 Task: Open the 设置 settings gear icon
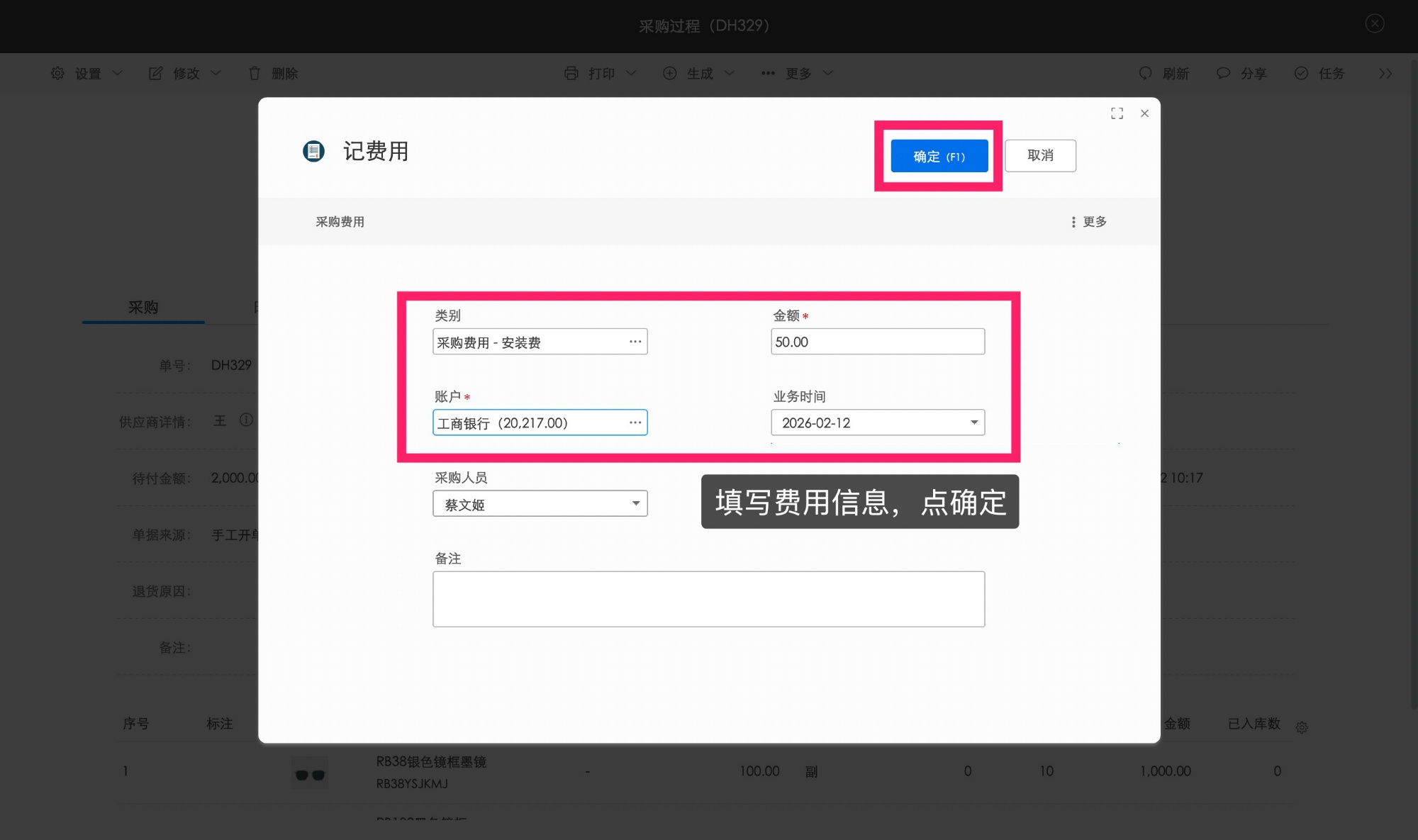click(x=58, y=73)
